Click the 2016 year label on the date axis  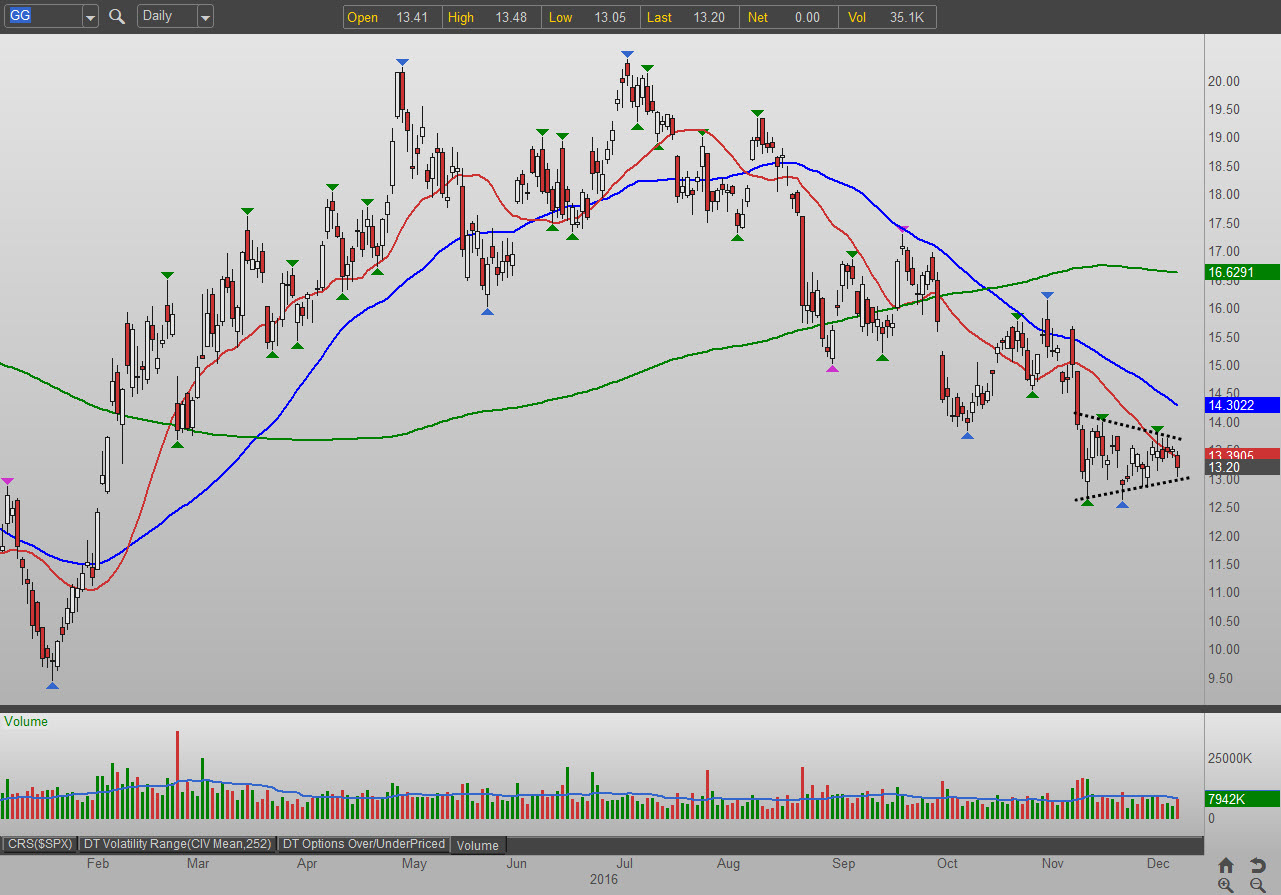[x=604, y=880]
